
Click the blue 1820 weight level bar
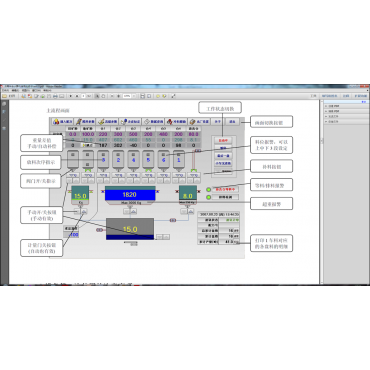[130, 195]
